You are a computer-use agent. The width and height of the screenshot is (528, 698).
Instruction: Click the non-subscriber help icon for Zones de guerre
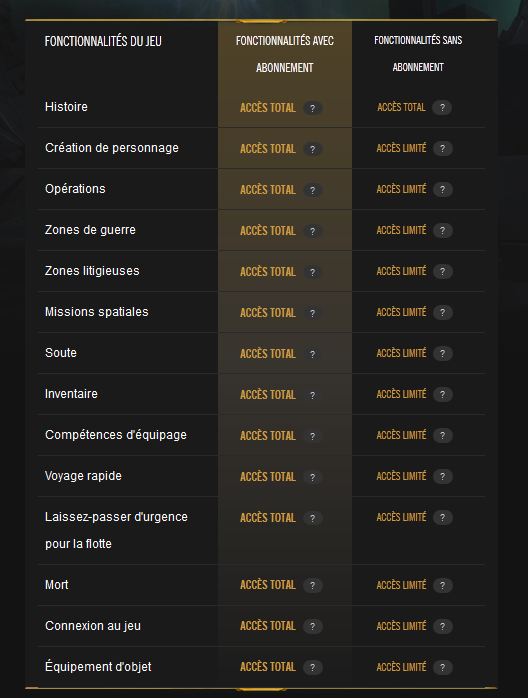[x=443, y=231]
